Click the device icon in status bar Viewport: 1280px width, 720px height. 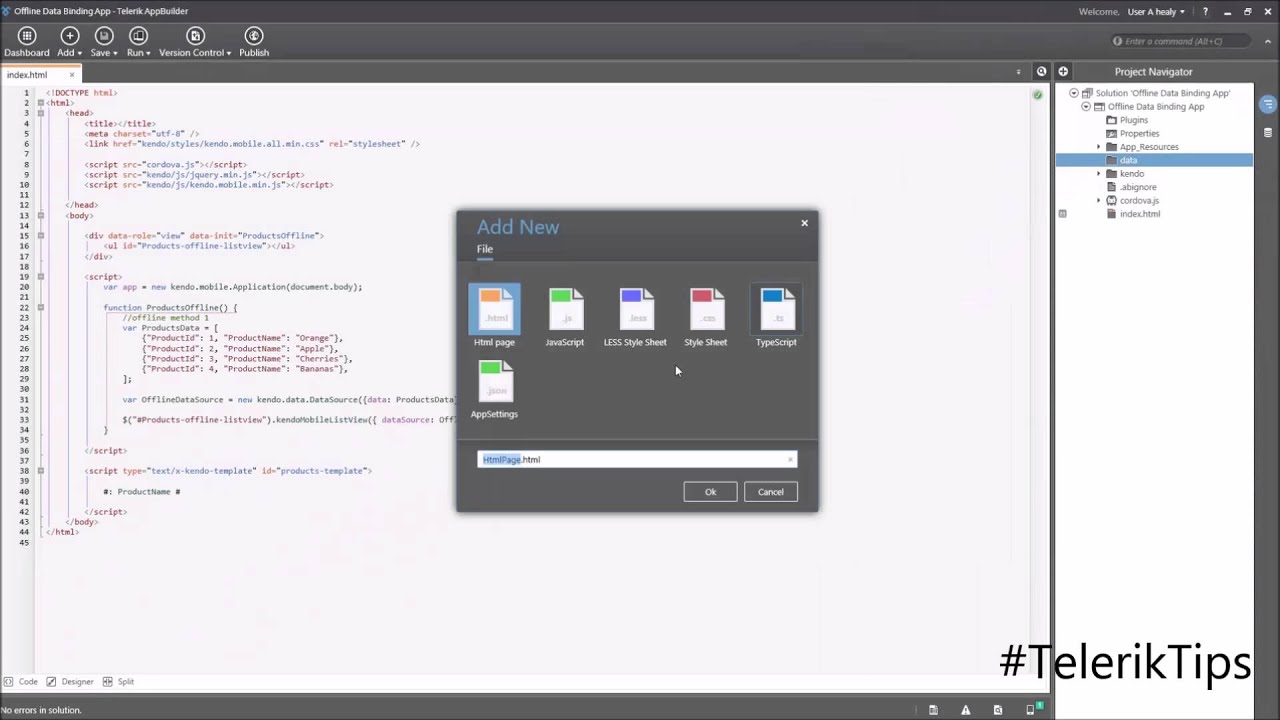(x=1031, y=710)
